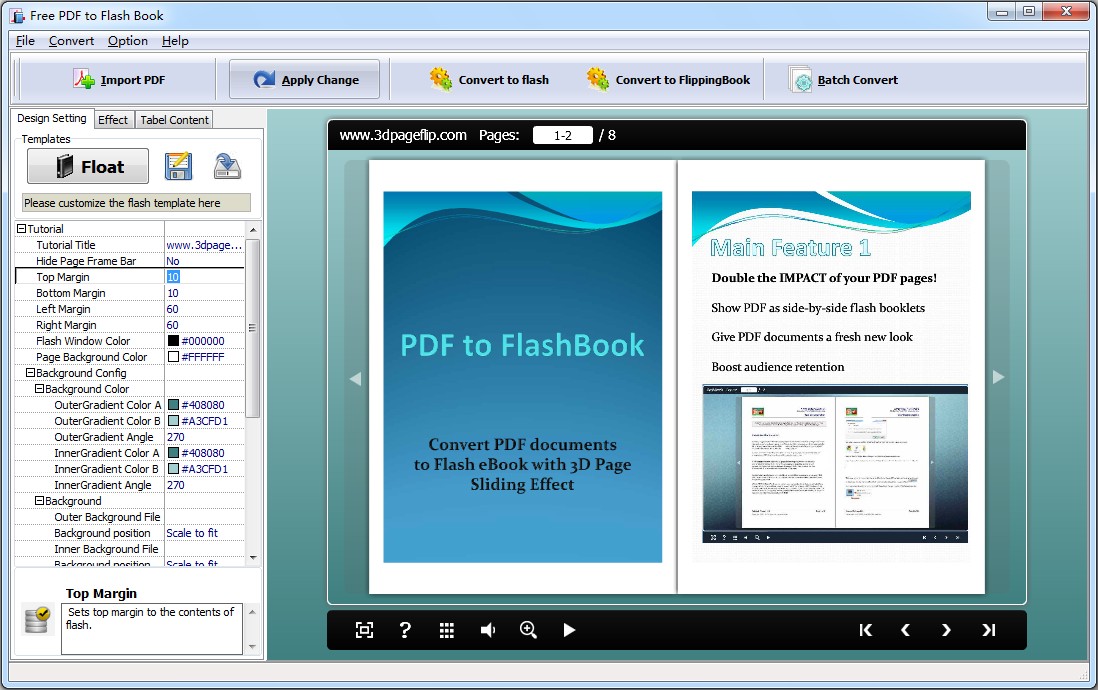The image size is (1098, 690).
Task: Select the Outer Background File row
Action: tap(130, 517)
